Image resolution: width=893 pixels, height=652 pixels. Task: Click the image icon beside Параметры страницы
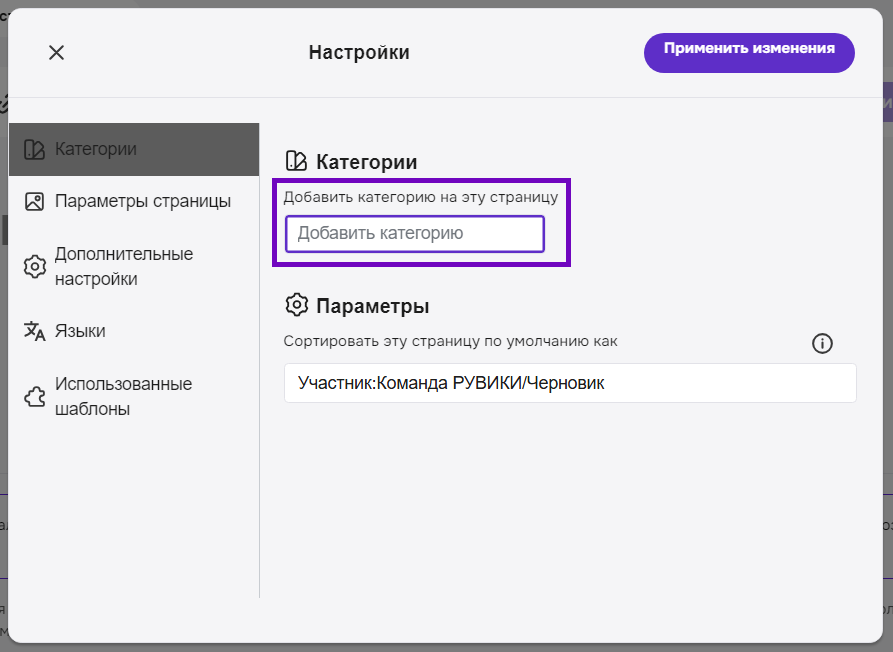point(34,201)
